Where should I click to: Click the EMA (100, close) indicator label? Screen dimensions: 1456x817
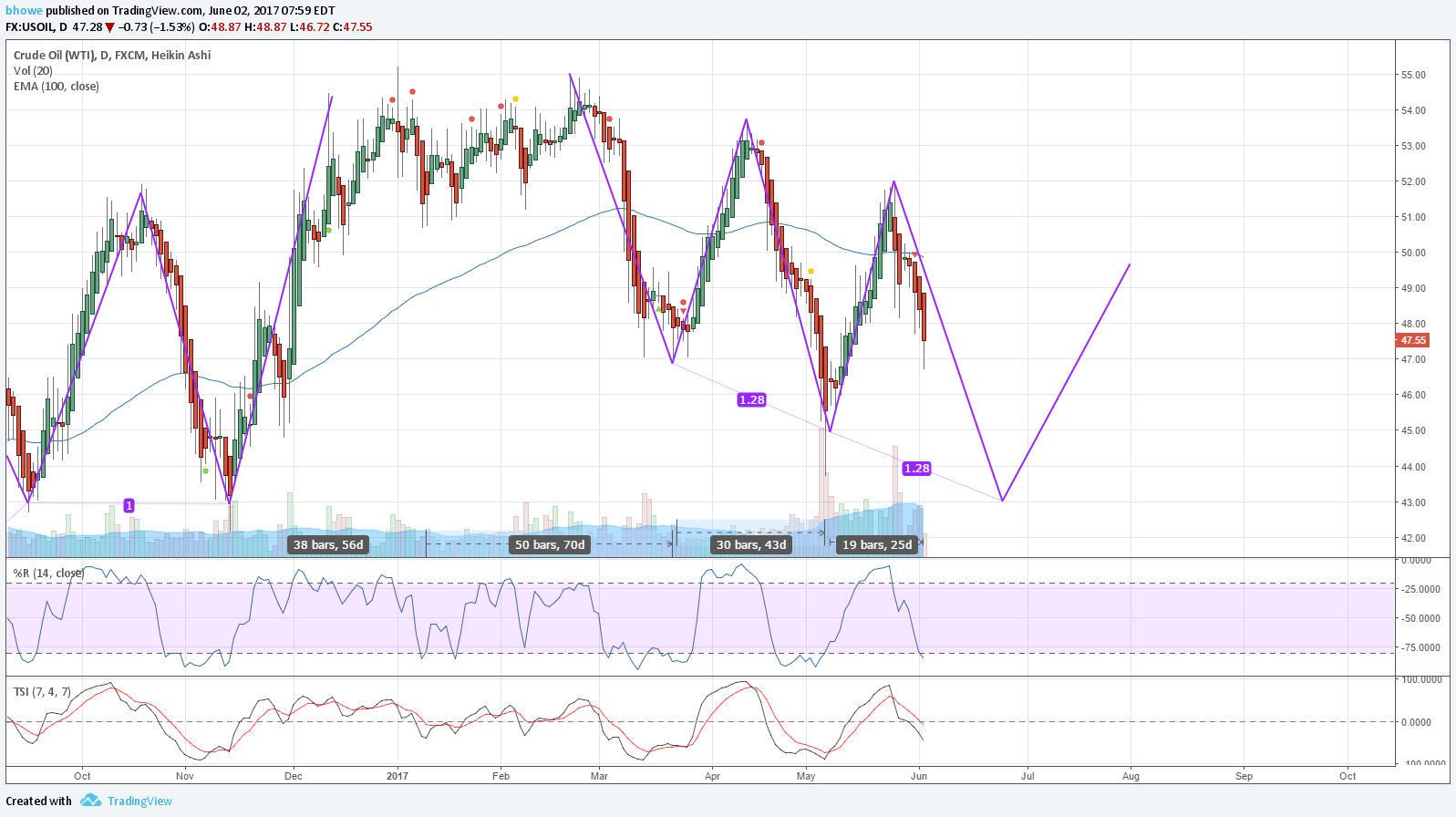[x=57, y=87]
